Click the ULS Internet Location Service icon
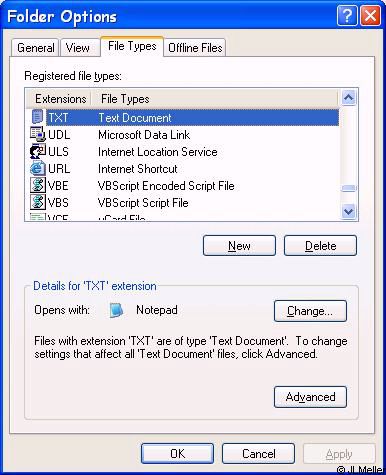386x475 pixels. click(x=37, y=151)
